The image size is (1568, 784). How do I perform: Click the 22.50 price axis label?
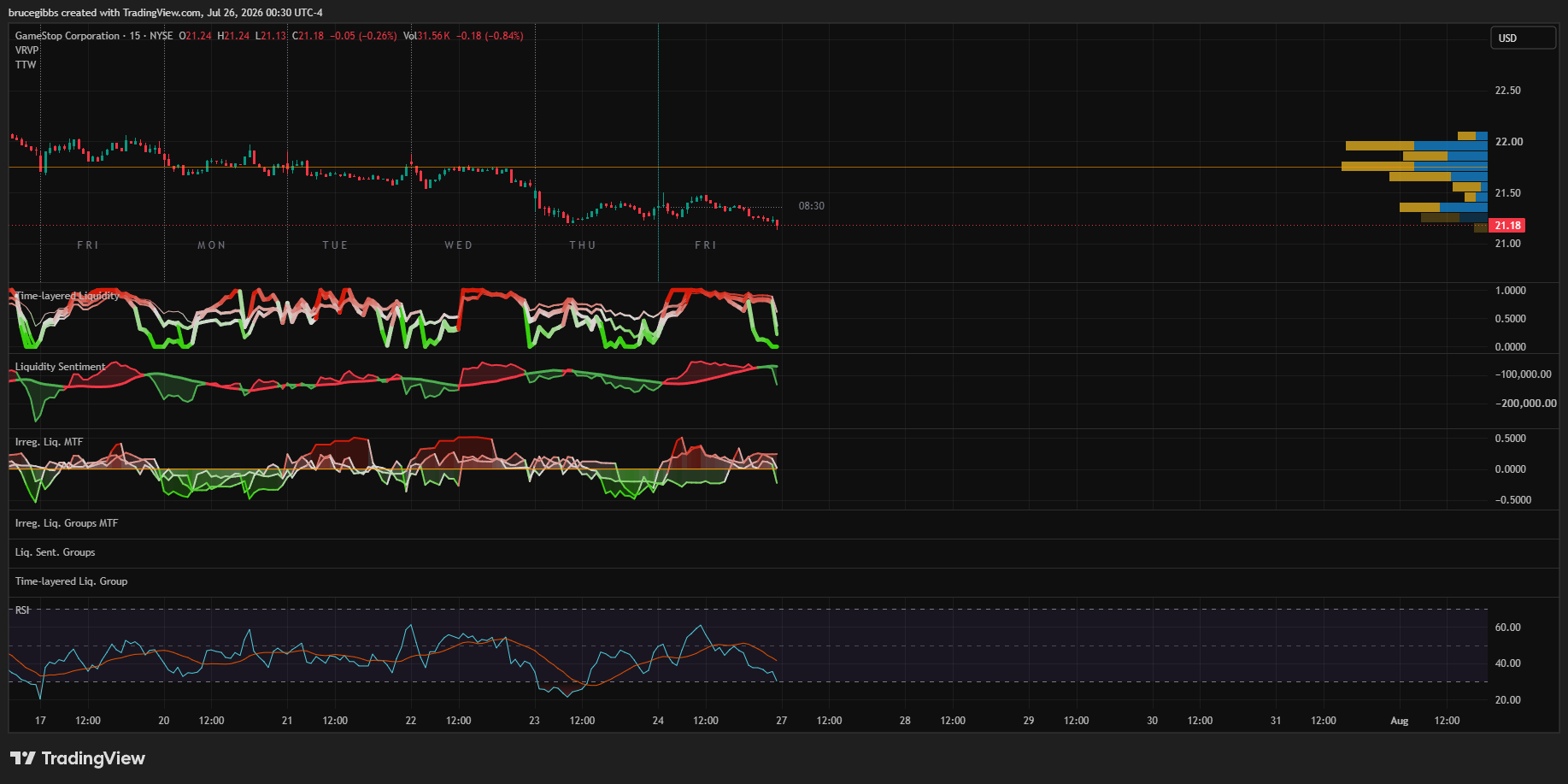click(x=1507, y=91)
